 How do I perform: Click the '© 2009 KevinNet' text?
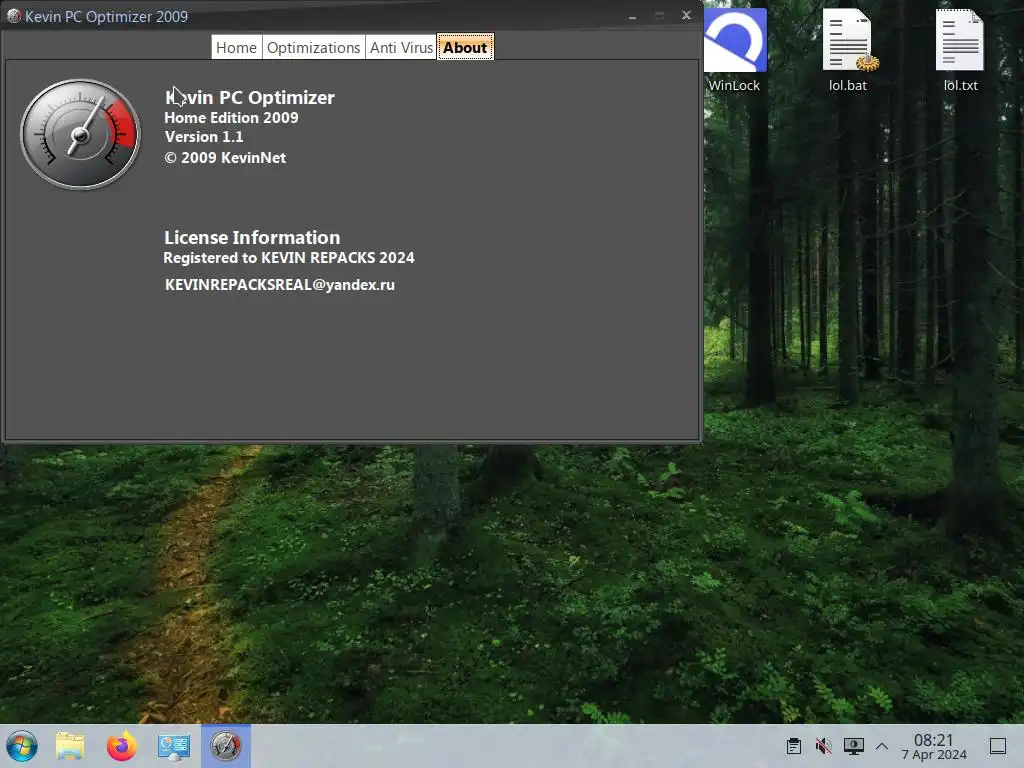(x=225, y=157)
